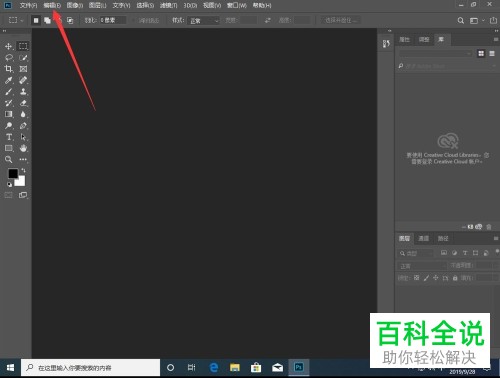This screenshot has height=378, width=500.
Task: Enable Add to Selection mode
Action: (47, 21)
